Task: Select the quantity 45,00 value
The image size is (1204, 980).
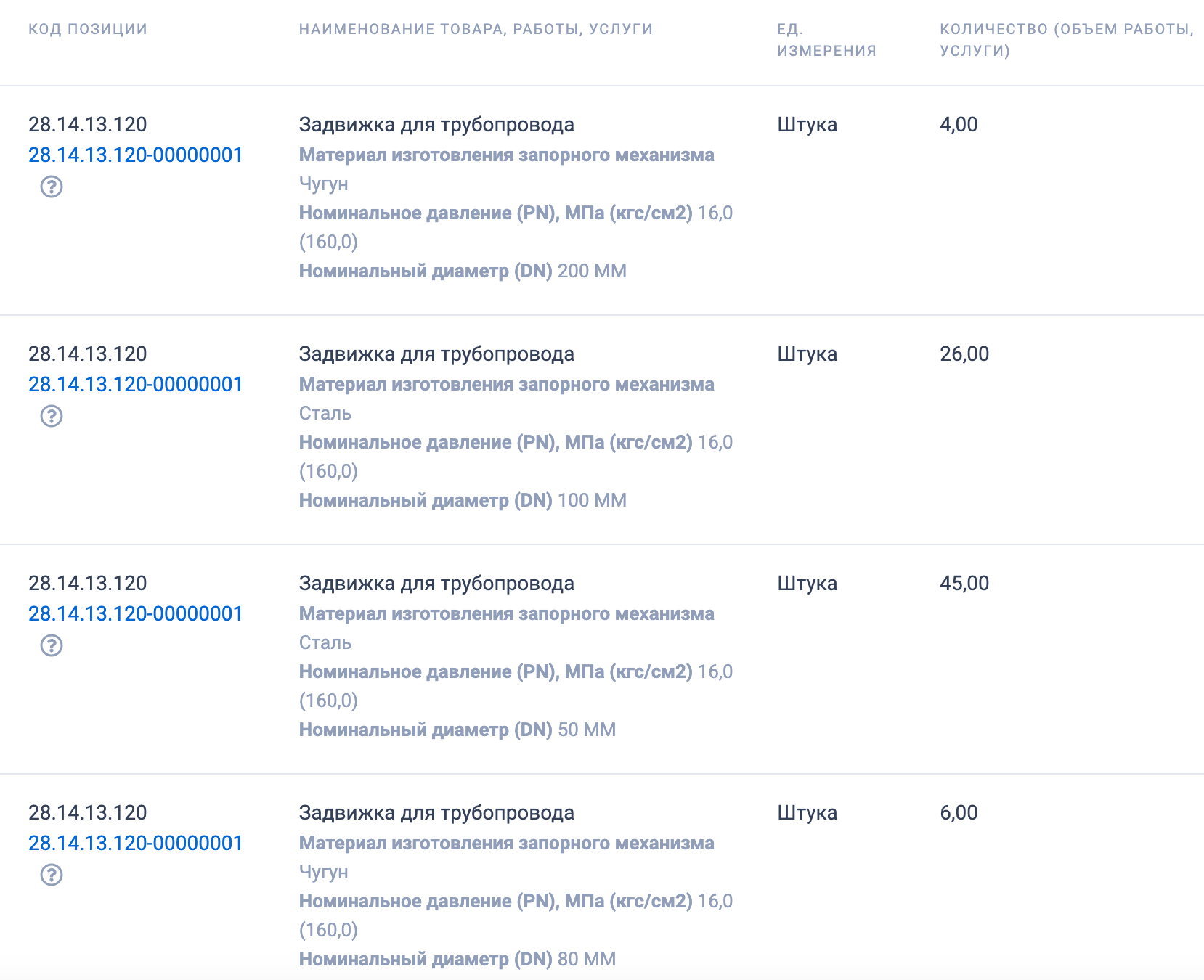Action: pyautogui.click(x=964, y=583)
